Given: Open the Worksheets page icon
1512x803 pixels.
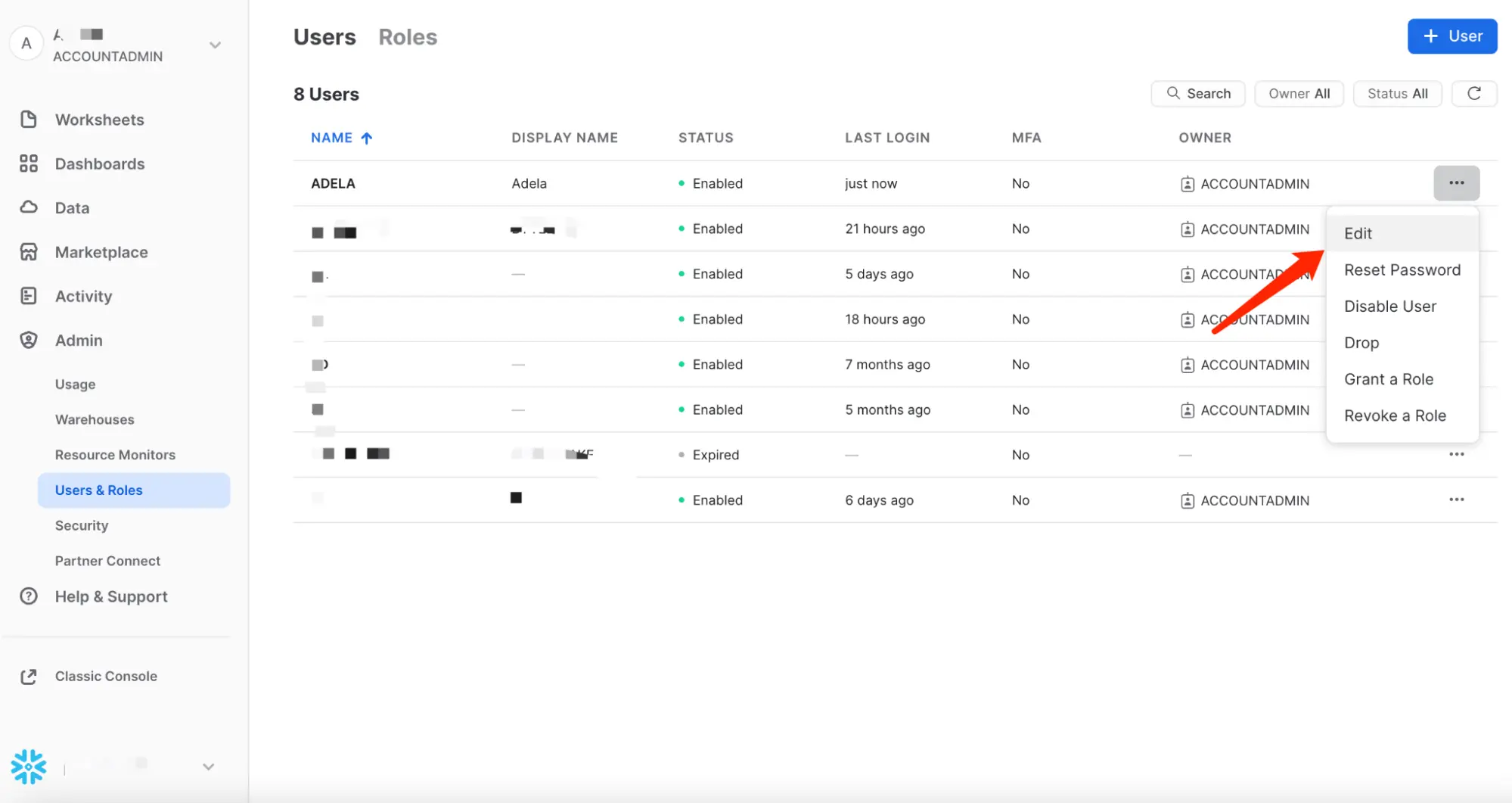Looking at the screenshot, I should click(x=29, y=120).
